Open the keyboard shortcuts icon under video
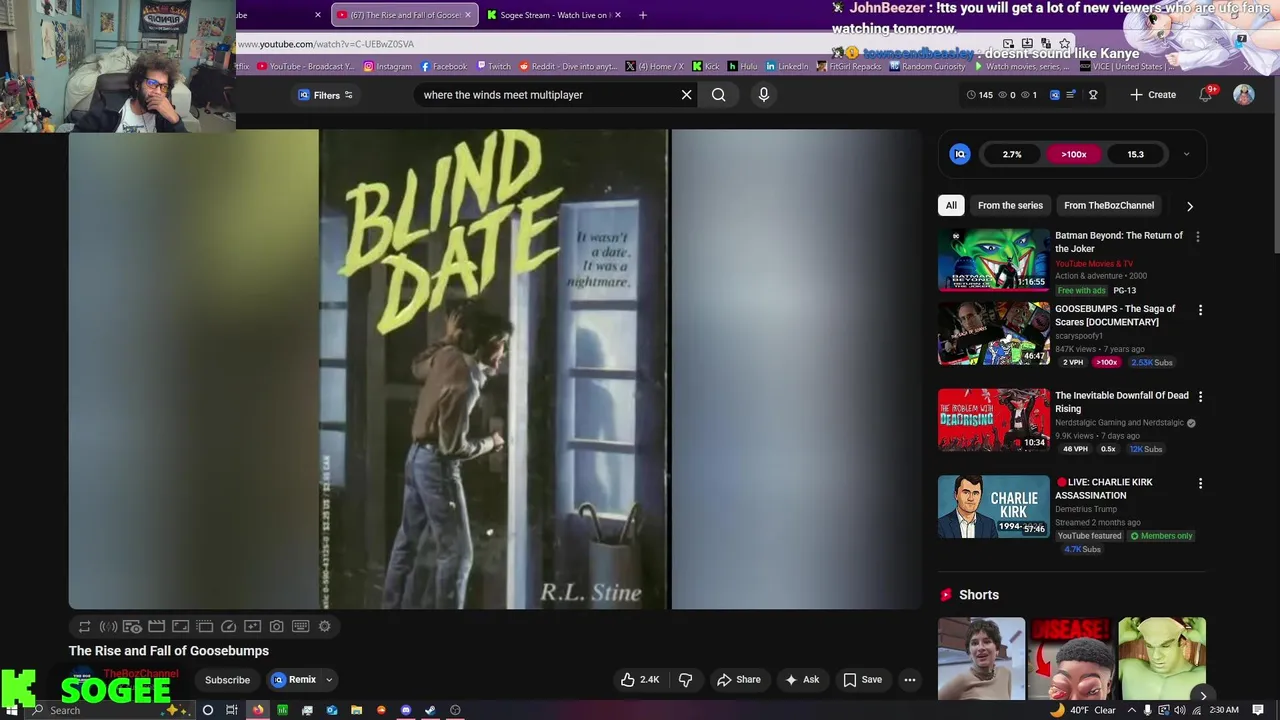Image resolution: width=1280 pixels, height=720 pixels. point(300,626)
